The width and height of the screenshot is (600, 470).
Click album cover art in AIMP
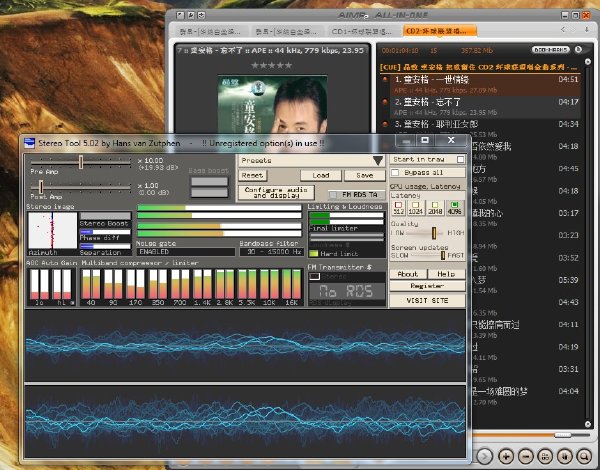(x=272, y=104)
